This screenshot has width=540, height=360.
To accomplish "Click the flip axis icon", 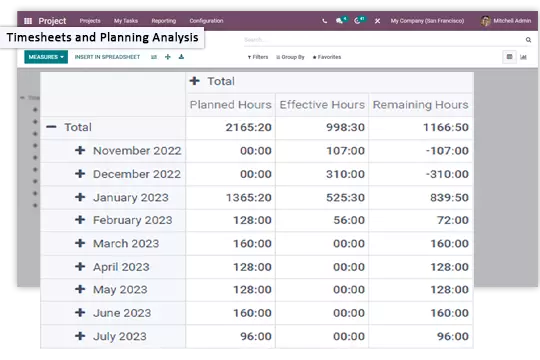I will (x=154, y=57).
